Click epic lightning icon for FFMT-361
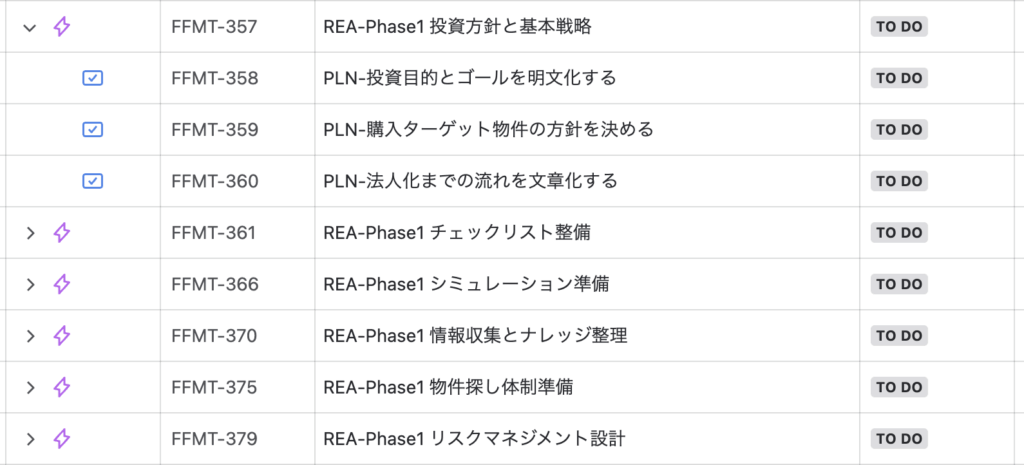Image resolution: width=1024 pixels, height=465 pixels. pyautogui.click(x=61, y=232)
